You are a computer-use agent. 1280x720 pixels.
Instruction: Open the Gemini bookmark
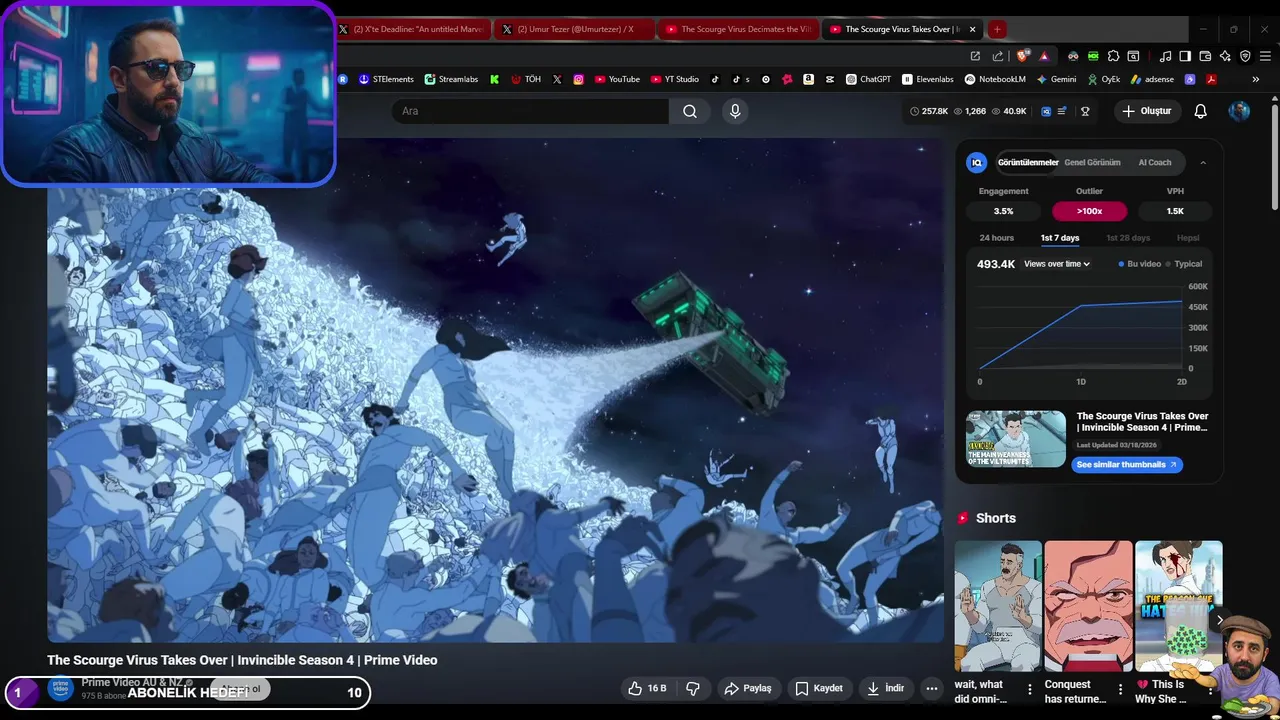point(1056,79)
